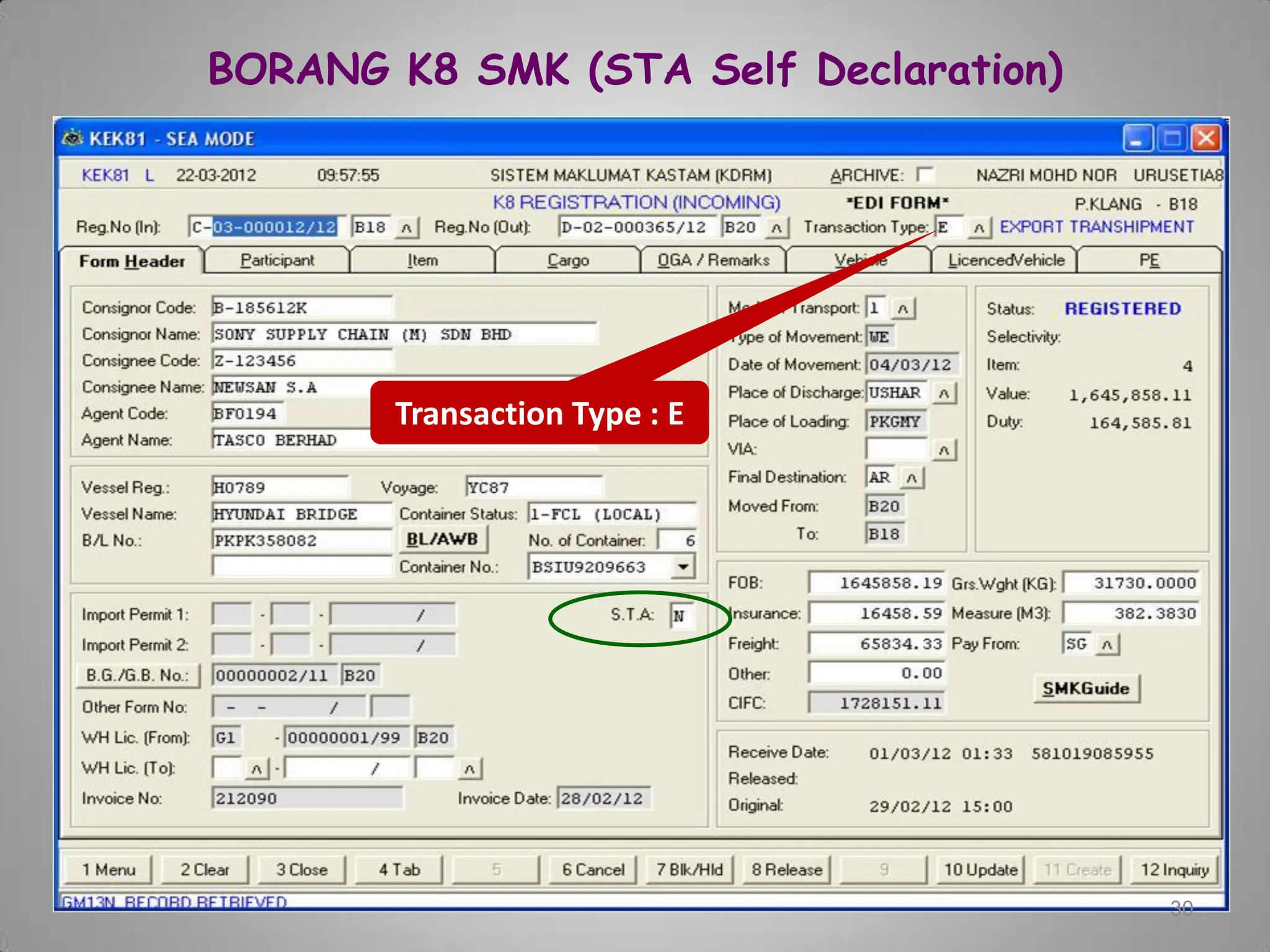Click the Consignee Code field
The width and height of the screenshot is (1270, 952).
coord(302,361)
